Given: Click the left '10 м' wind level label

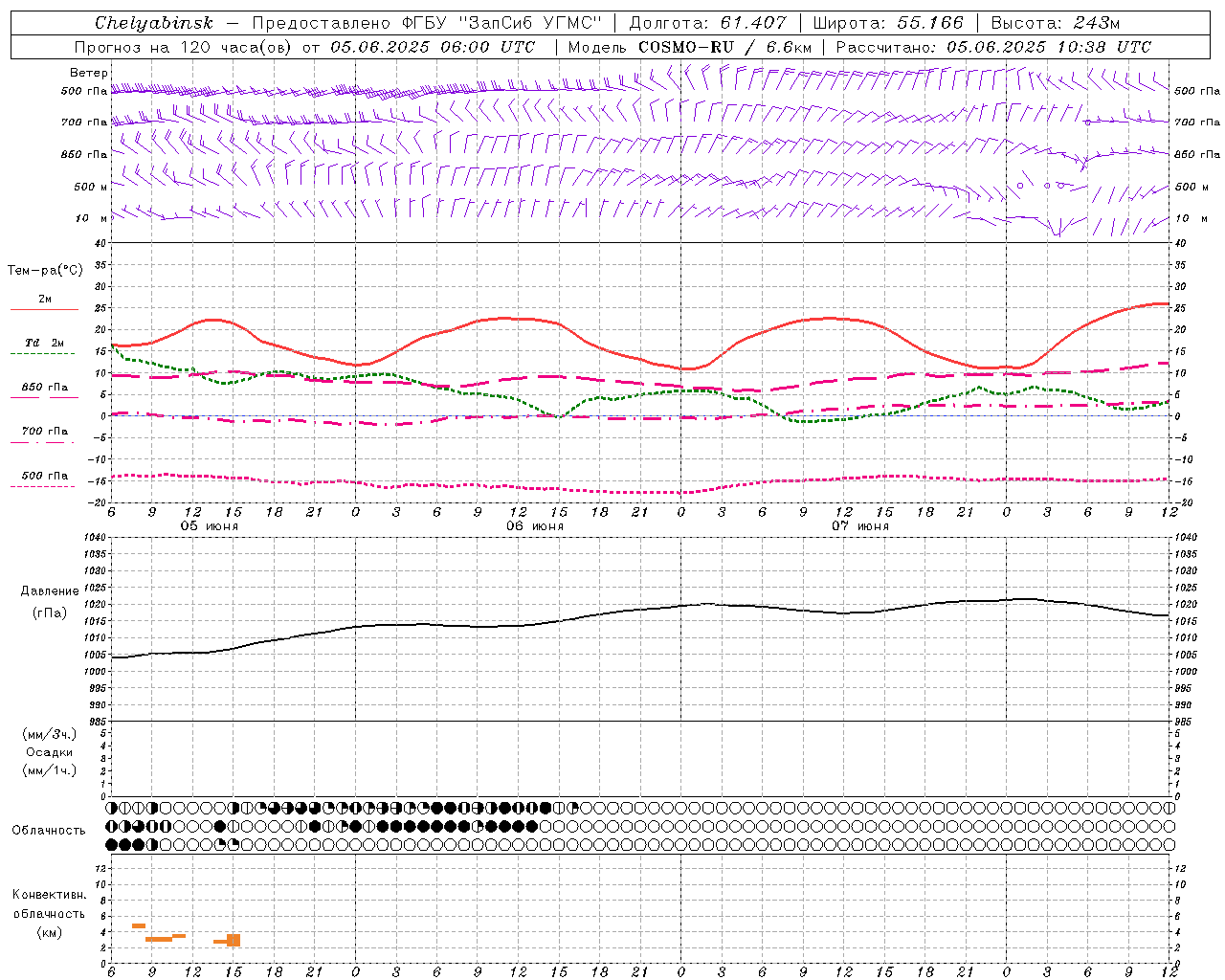Looking at the screenshot, I should (x=93, y=218).
